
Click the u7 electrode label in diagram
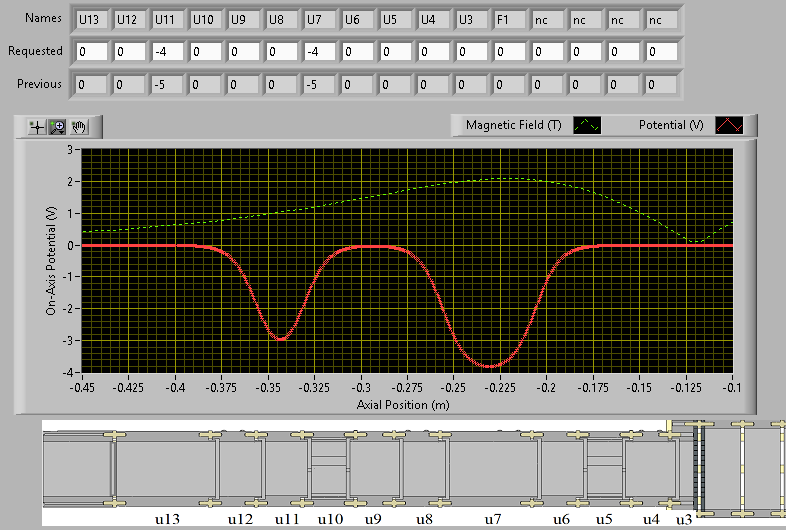pyautogui.click(x=492, y=519)
